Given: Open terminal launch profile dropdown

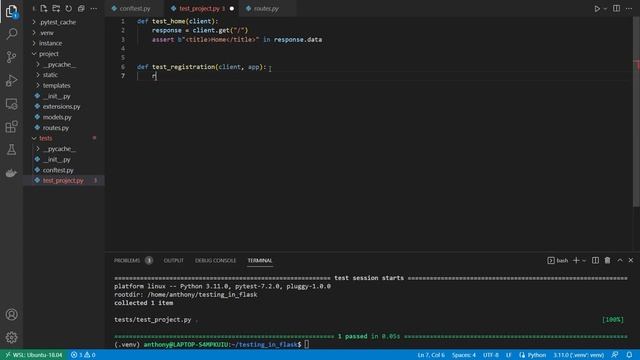Looking at the screenshot, I should (x=584, y=260).
